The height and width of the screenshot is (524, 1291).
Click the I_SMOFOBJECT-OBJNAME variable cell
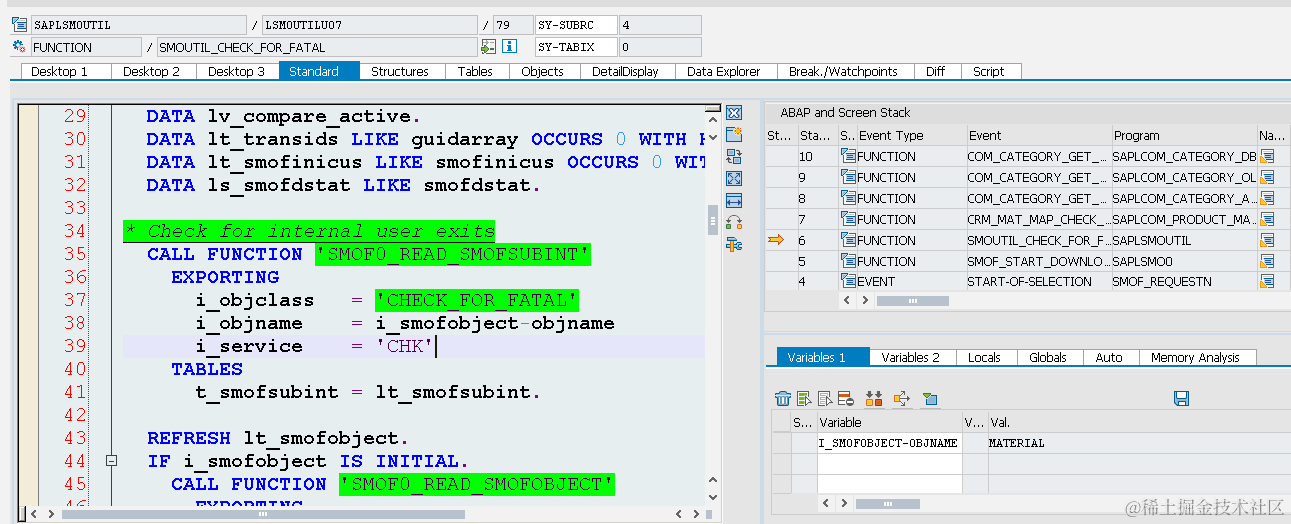click(889, 443)
